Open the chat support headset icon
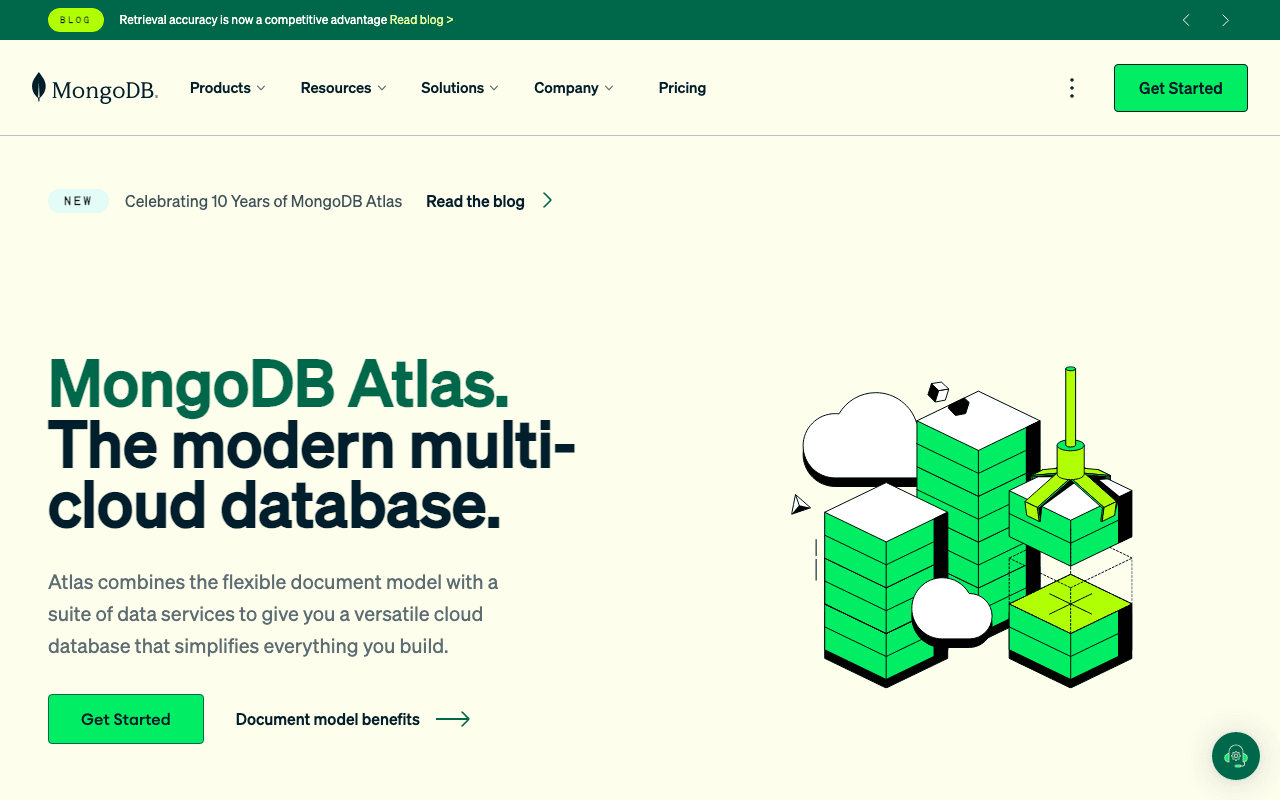The width and height of the screenshot is (1280, 800). coord(1236,756)
